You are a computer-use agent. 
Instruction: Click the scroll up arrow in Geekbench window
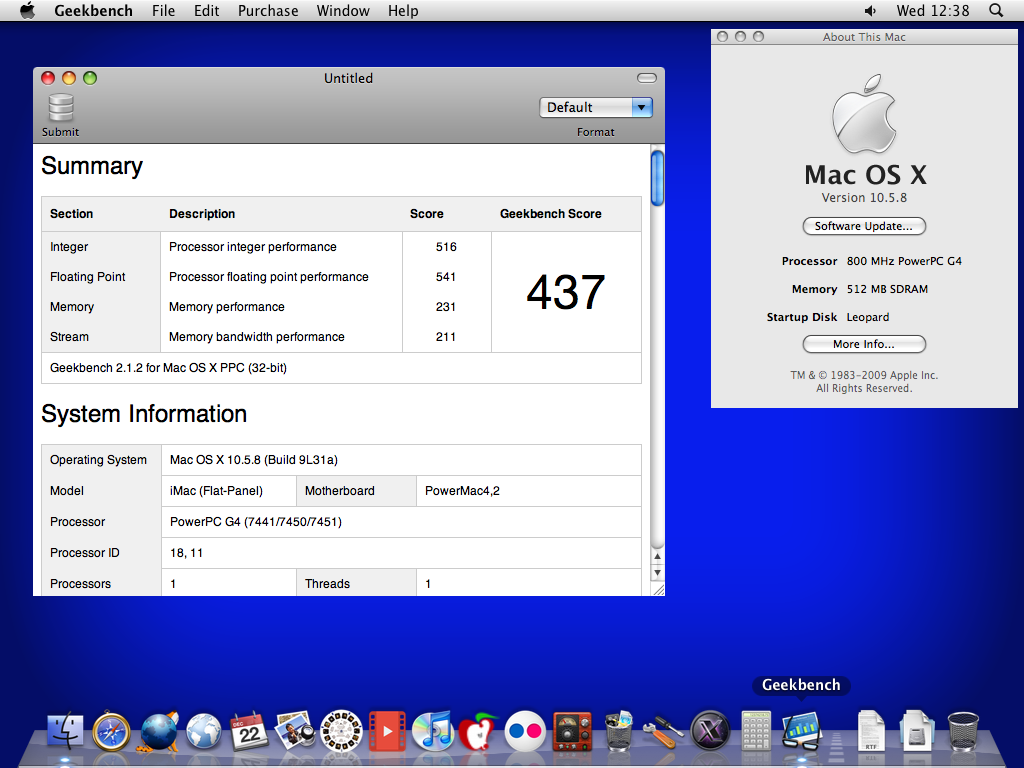click(x=658, y=556)
